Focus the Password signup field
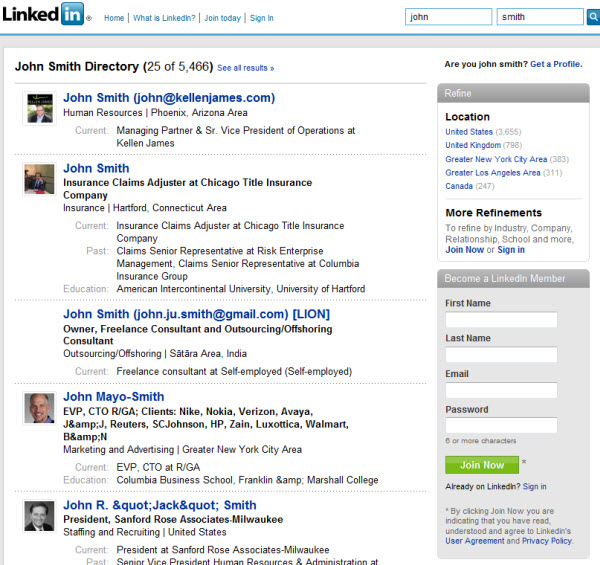 (x=501, y=425)
